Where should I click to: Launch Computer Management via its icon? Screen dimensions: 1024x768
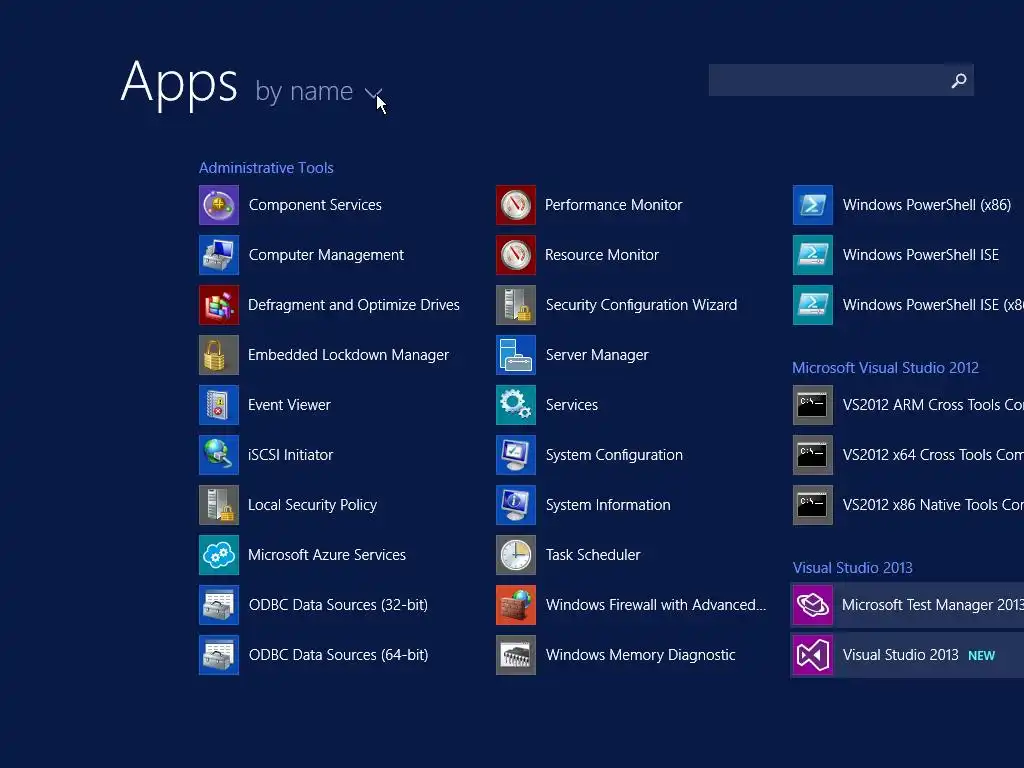pyautogui.click(x=219, y=255)
